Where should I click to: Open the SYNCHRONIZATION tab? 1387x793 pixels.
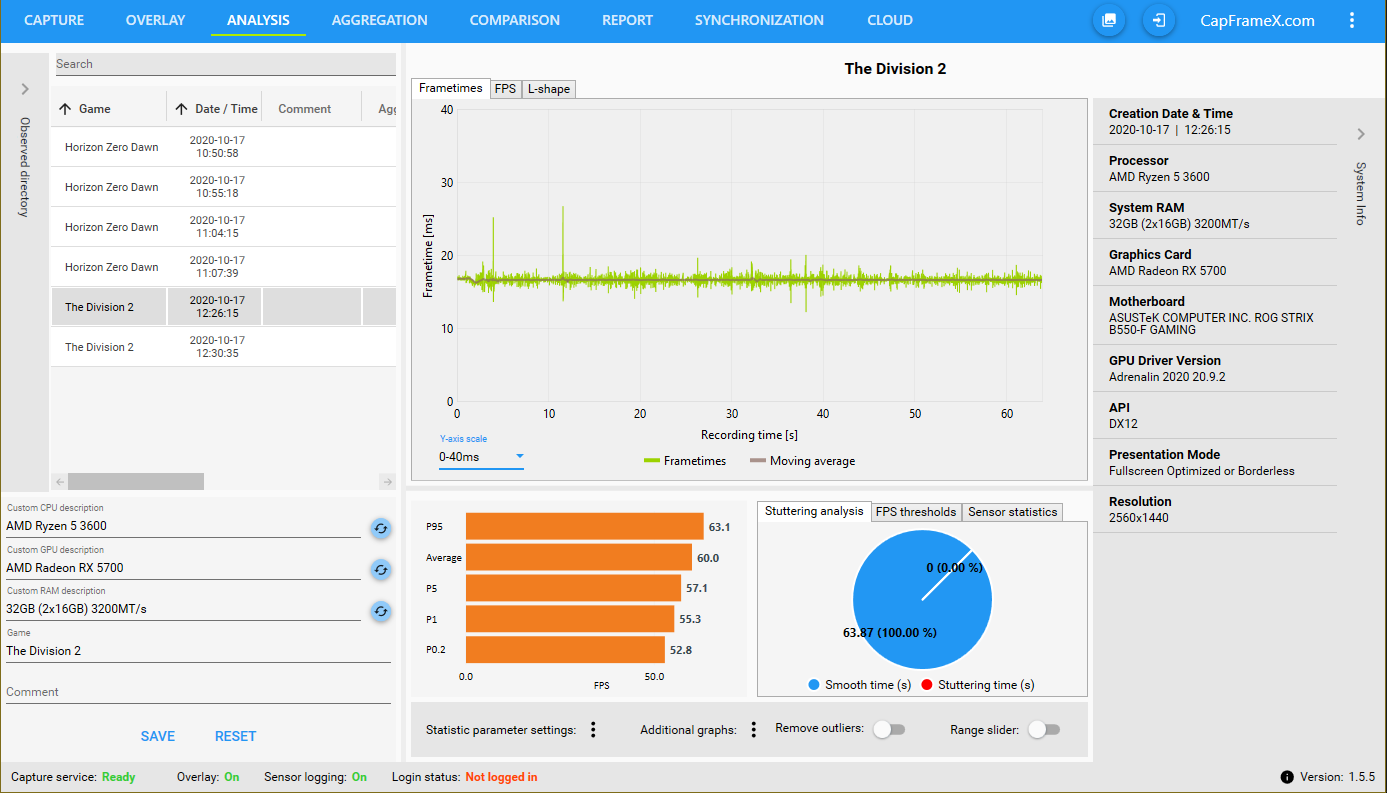coord(759,20)
